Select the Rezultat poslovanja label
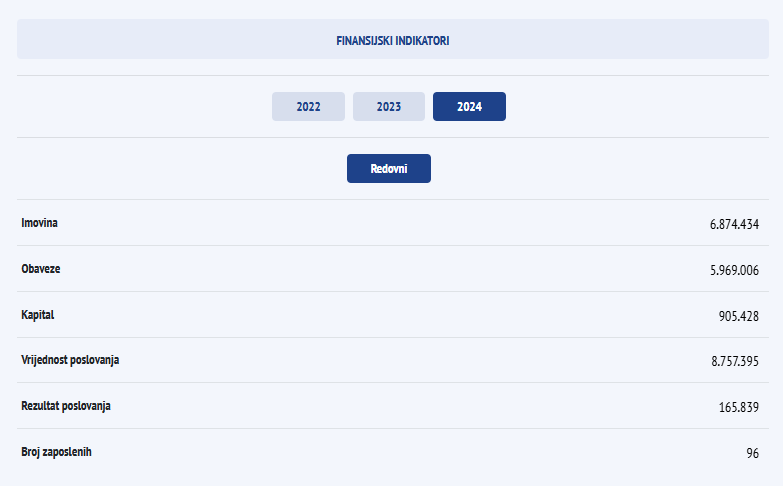The width and height of the screenshot is (783, 486). click(66, 405)
